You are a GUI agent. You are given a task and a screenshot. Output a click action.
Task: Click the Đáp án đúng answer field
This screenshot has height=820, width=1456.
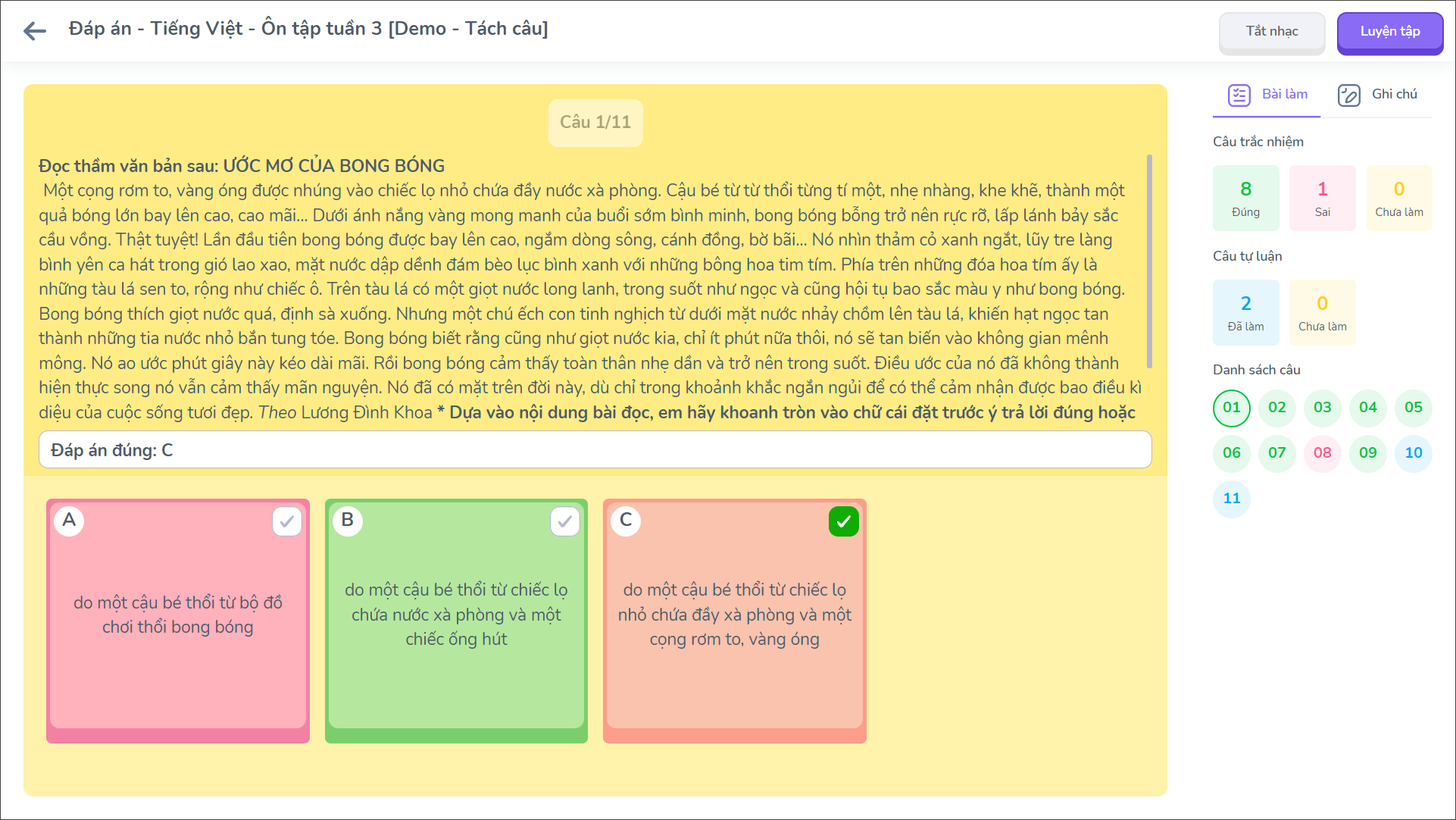pos(595,450)
